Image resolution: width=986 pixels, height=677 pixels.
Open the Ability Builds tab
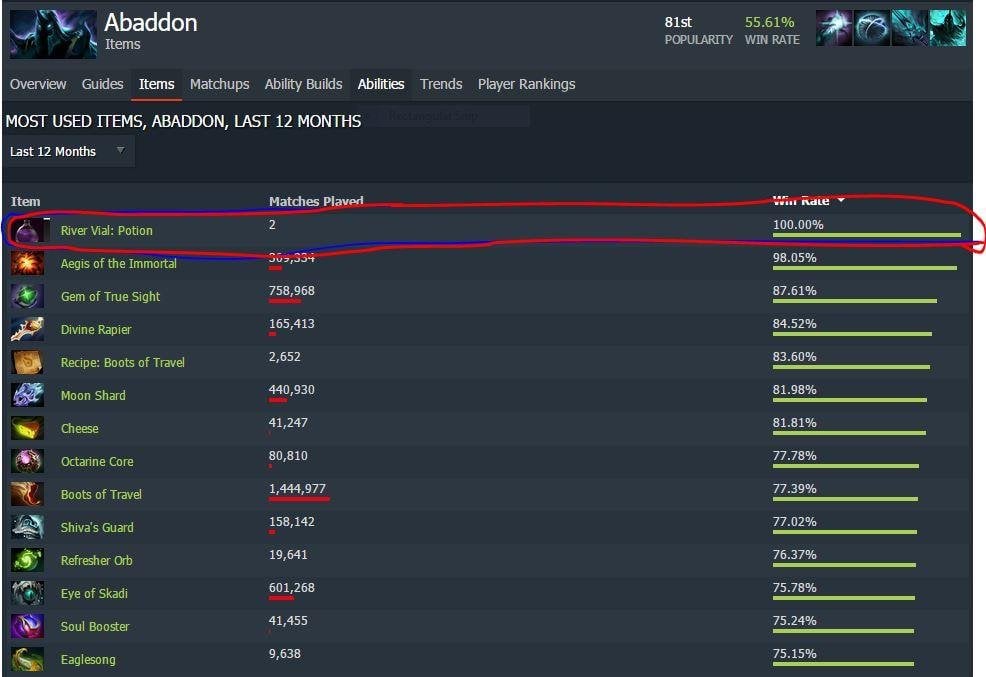pyautogui.click(x=303, y=84)
